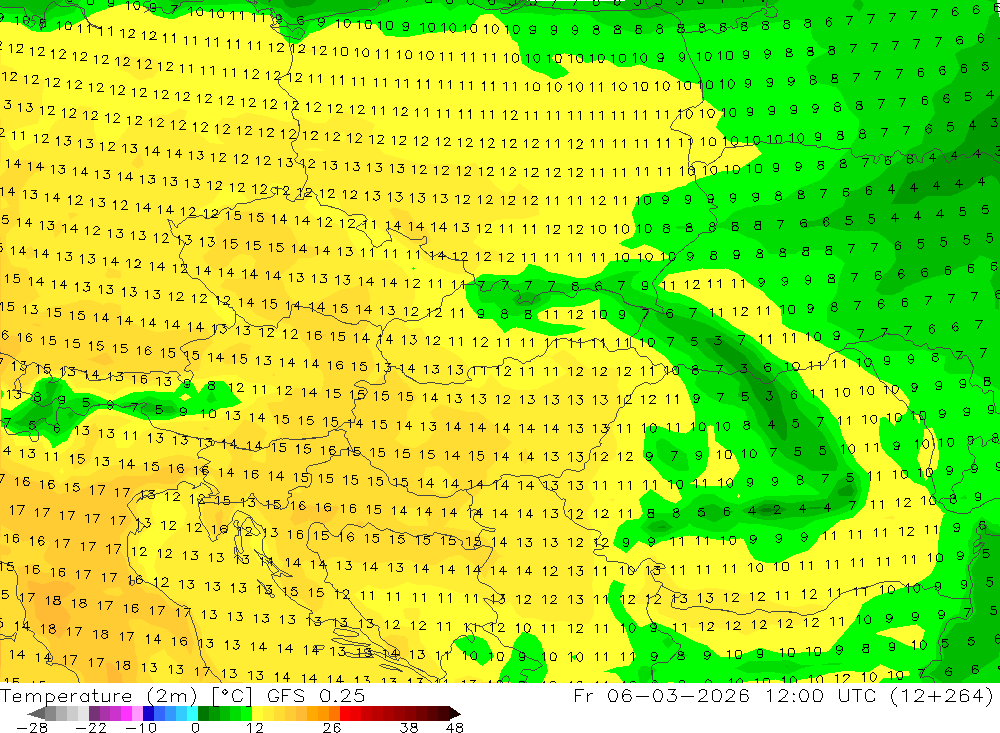Image resolution: width=1000 pixels, height=733 pixels.
Task: Click the 'Temperature (2m)' title text
Action: click(98, 696)
